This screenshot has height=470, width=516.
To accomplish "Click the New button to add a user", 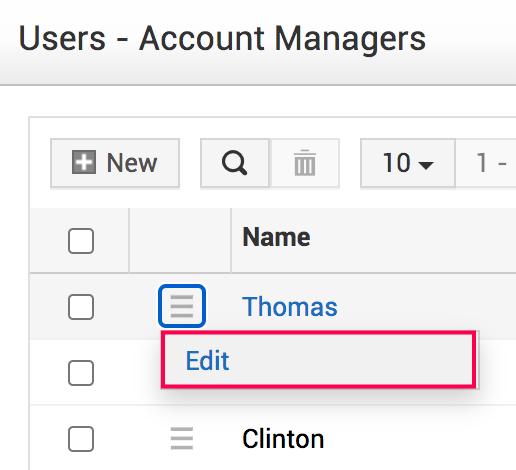I will click(115, 163).
